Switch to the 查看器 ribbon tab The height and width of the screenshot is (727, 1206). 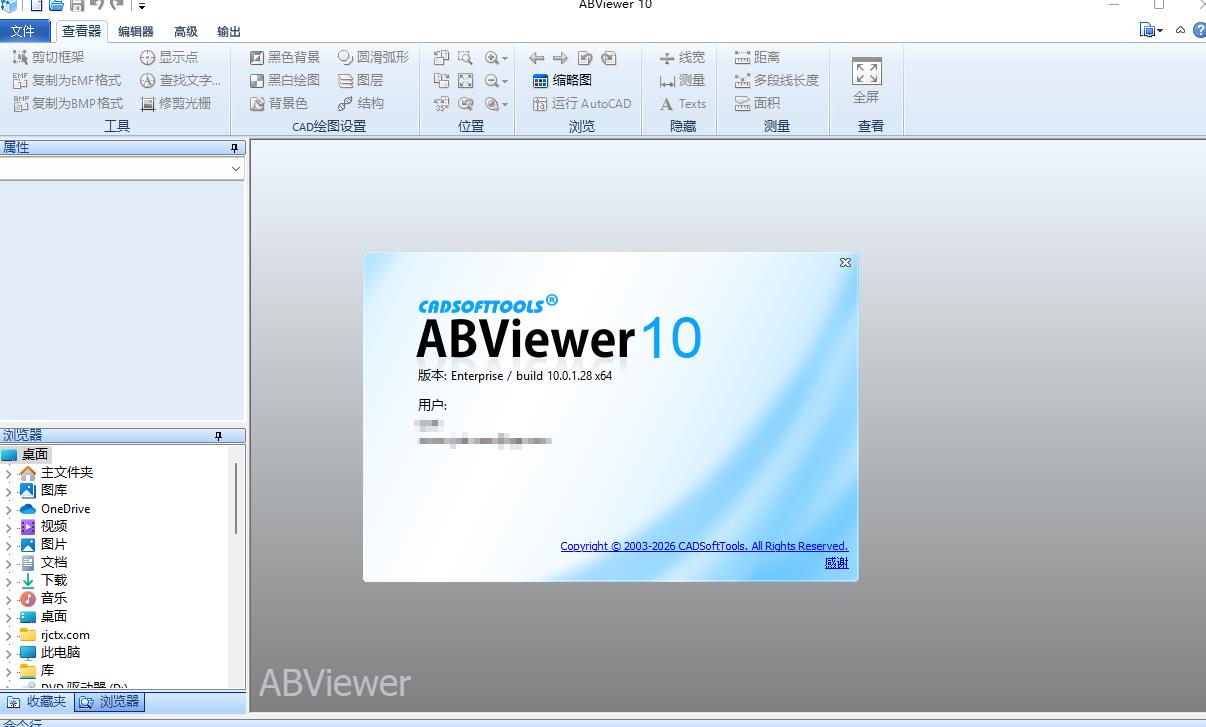tap(82, 31)
